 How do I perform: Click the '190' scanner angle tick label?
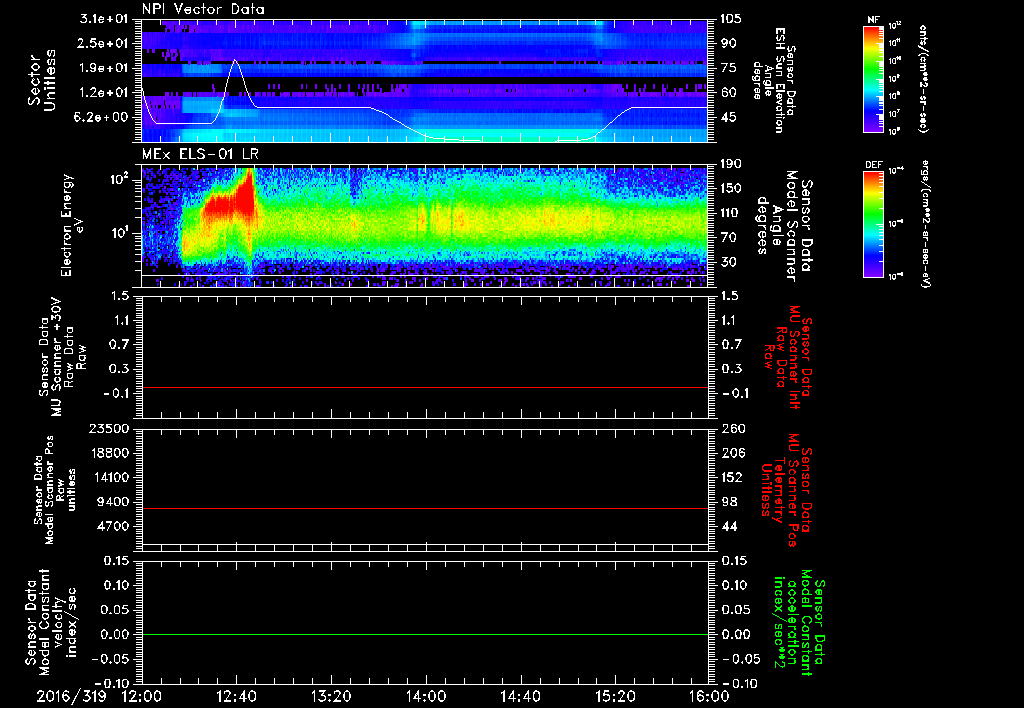731,164
